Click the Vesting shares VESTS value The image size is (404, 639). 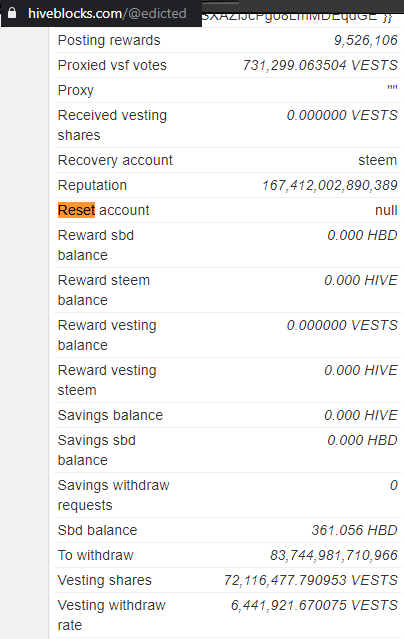(311, 580)
